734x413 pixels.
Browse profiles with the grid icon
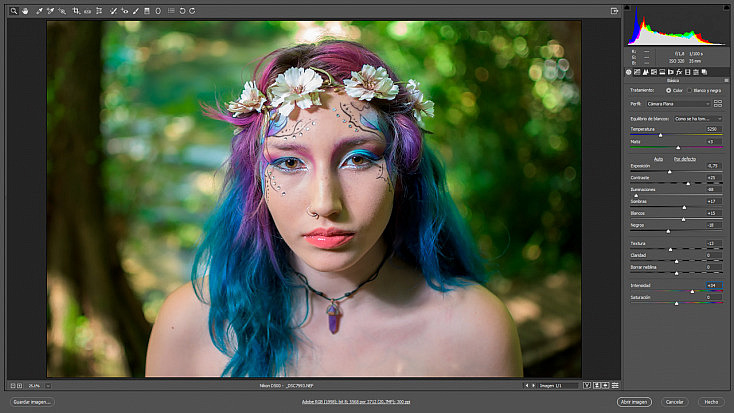click(718, 104)
